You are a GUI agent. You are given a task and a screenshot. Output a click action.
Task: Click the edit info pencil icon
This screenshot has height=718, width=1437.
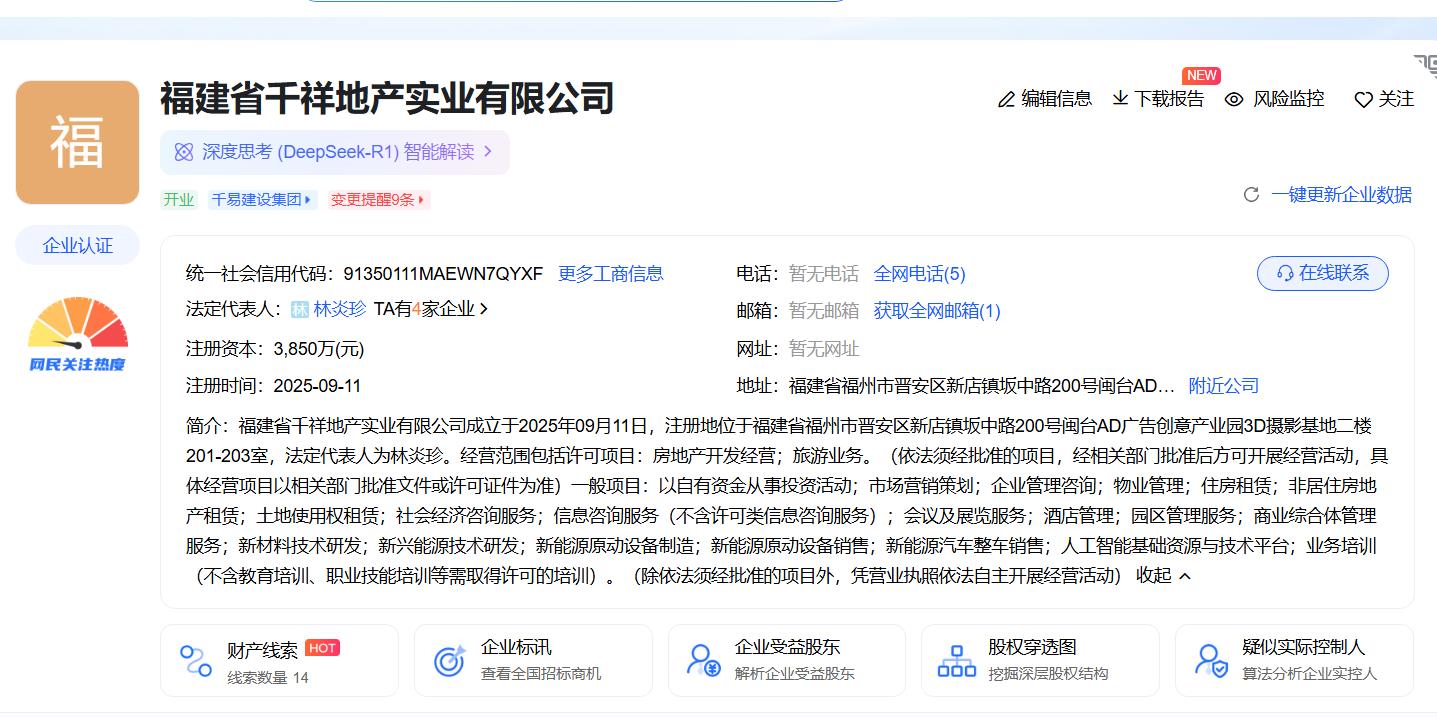(1006, 99)
